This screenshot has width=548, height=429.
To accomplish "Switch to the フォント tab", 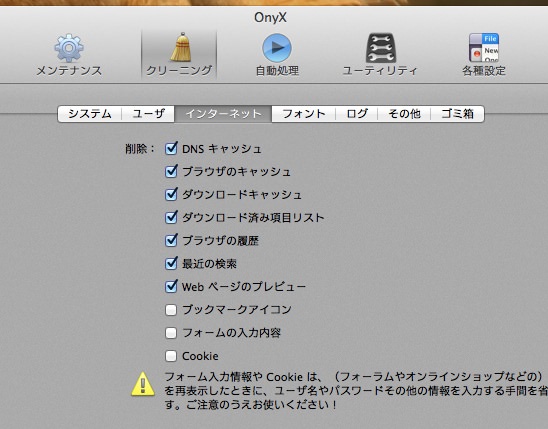I will click(303, 114).
